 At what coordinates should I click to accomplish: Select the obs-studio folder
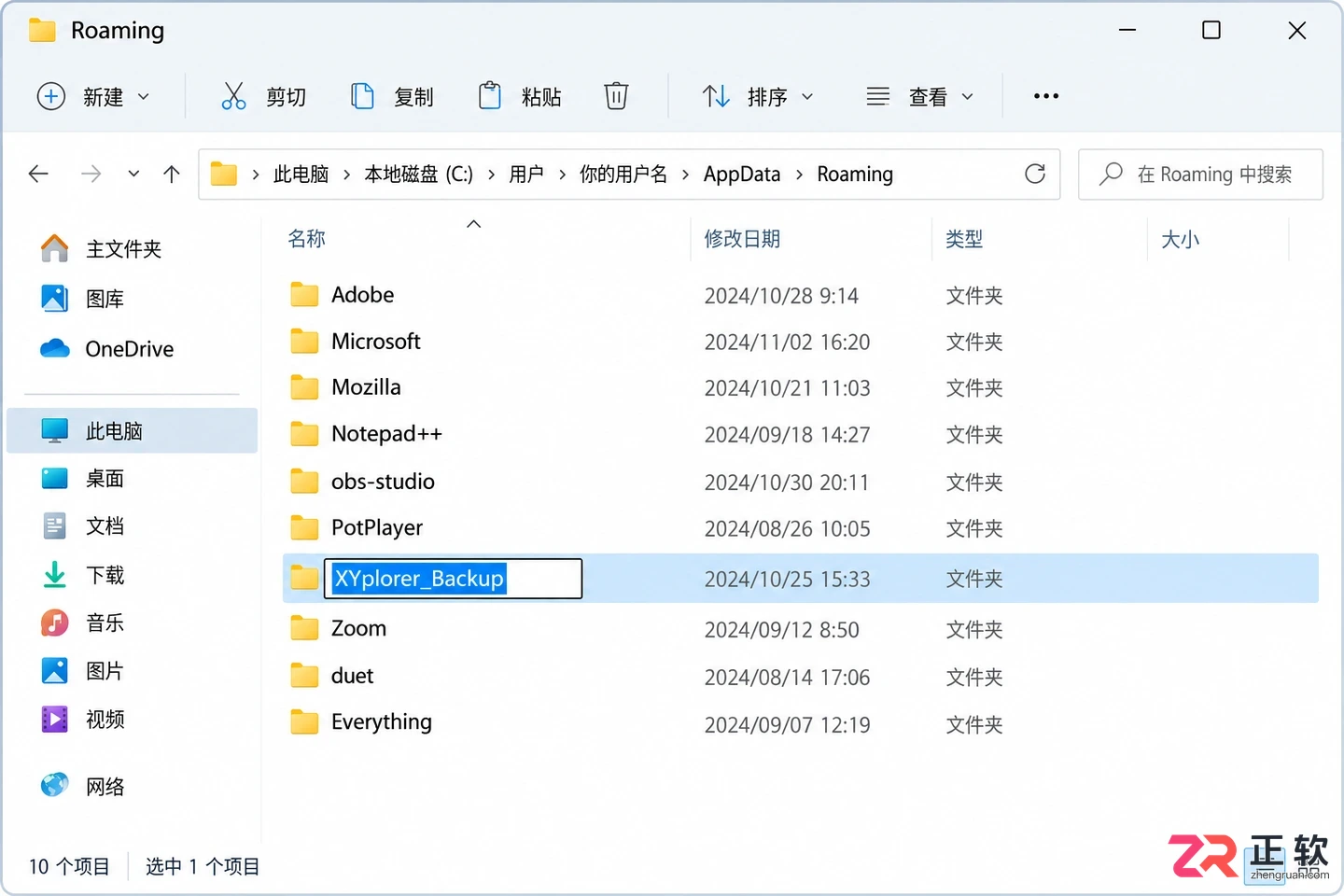(800, 482)
